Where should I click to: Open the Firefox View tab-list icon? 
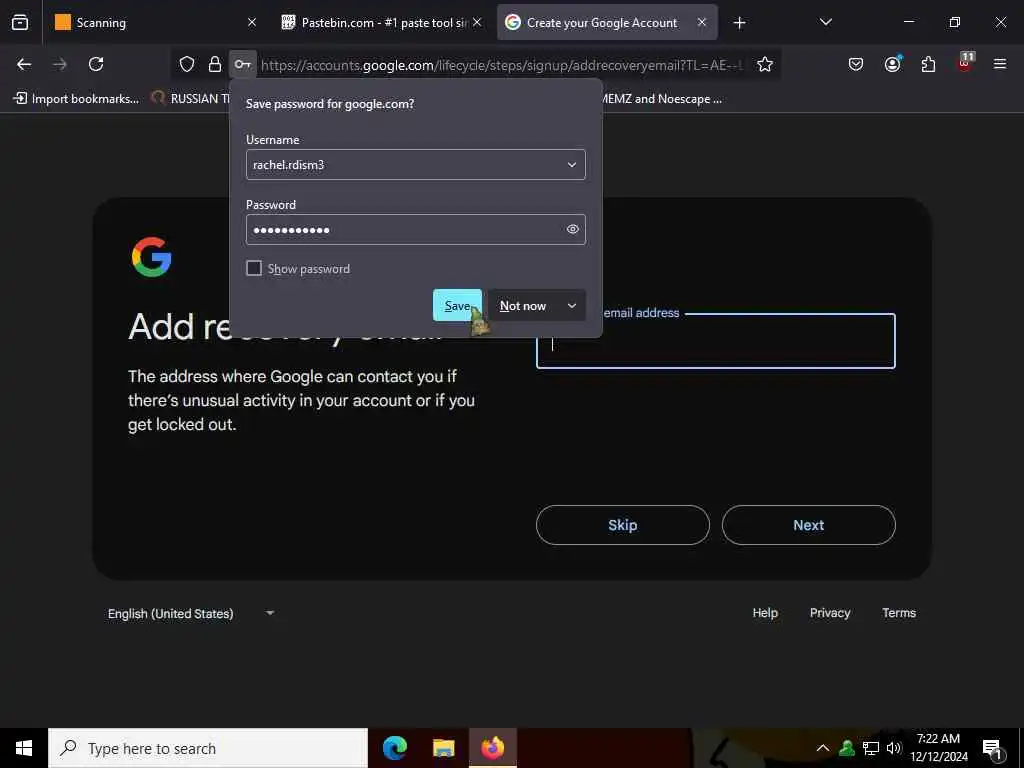tap(20, 22)
